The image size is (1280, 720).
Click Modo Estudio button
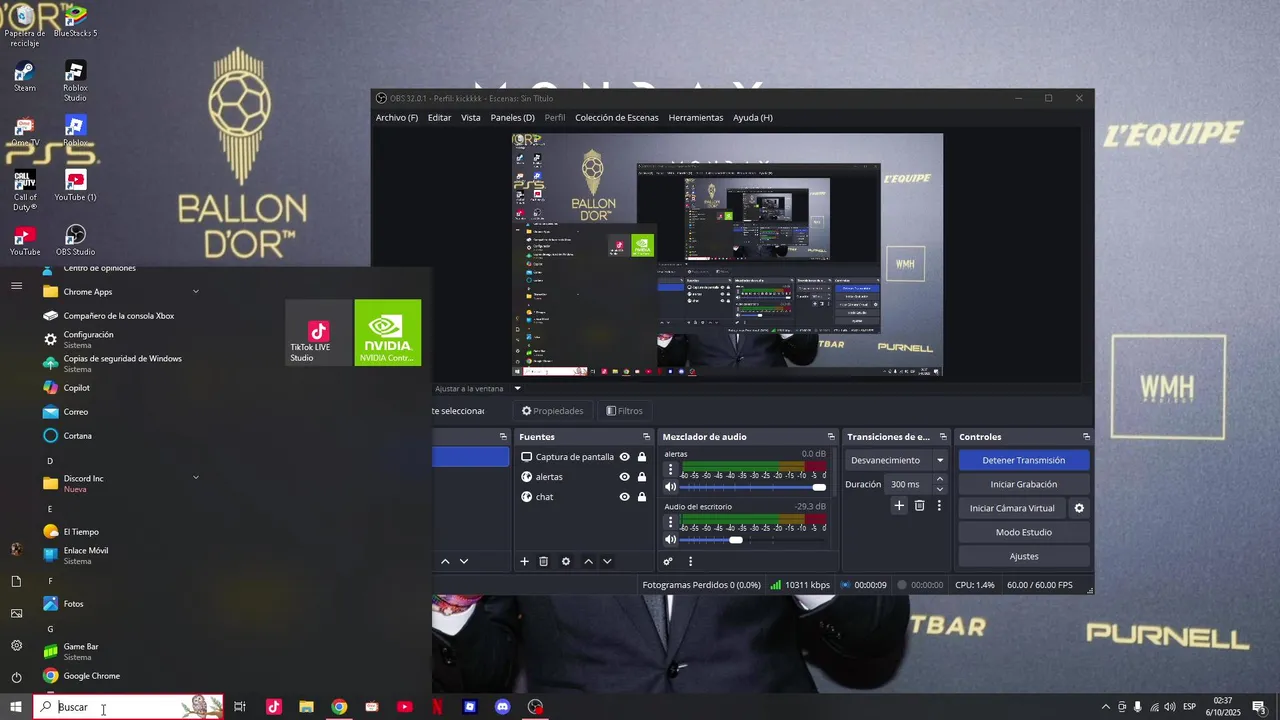tap(1023, 532)
